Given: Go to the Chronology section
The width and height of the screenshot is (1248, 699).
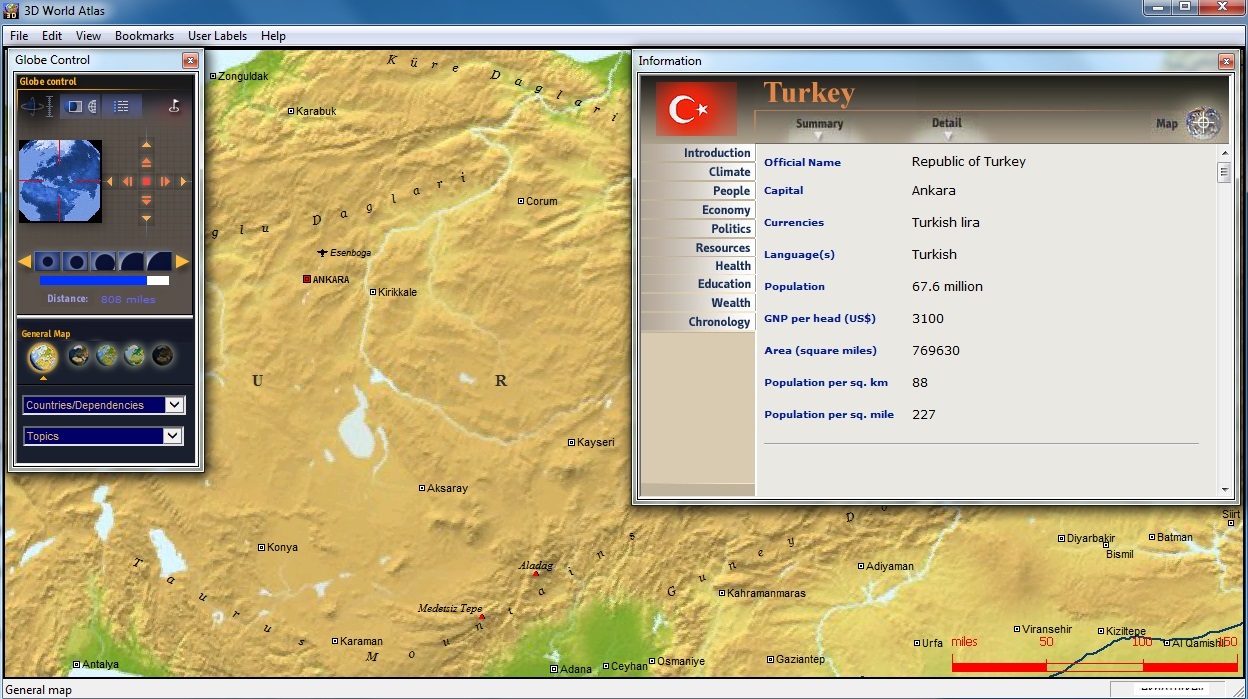Looking at the screenshot, I should click(718, 322).
